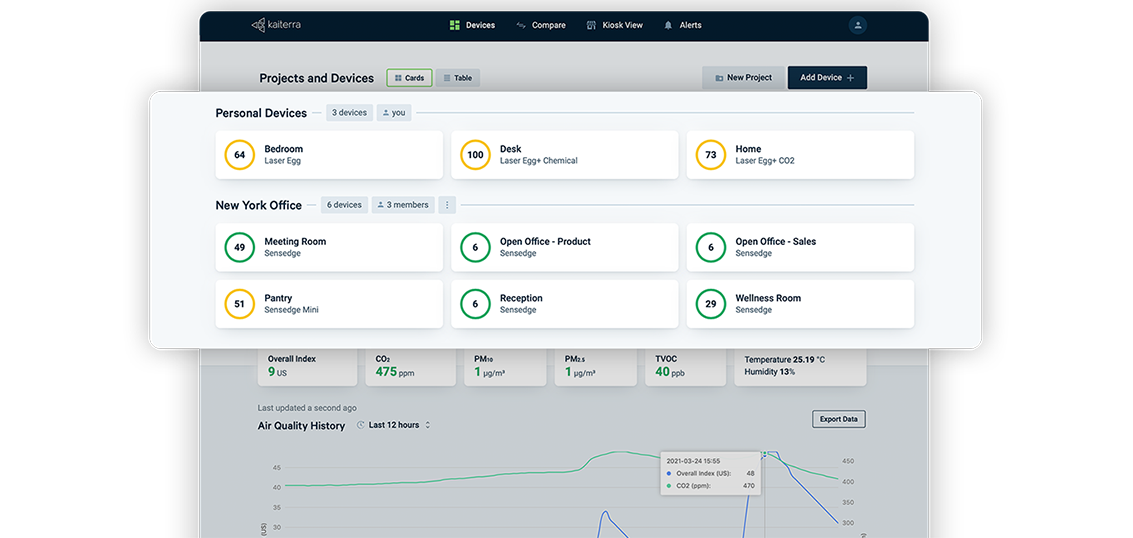The height and width of the screenshot is (538, 1133).
Task: Click Open Office - Product index circle
Action: (475, 247)
